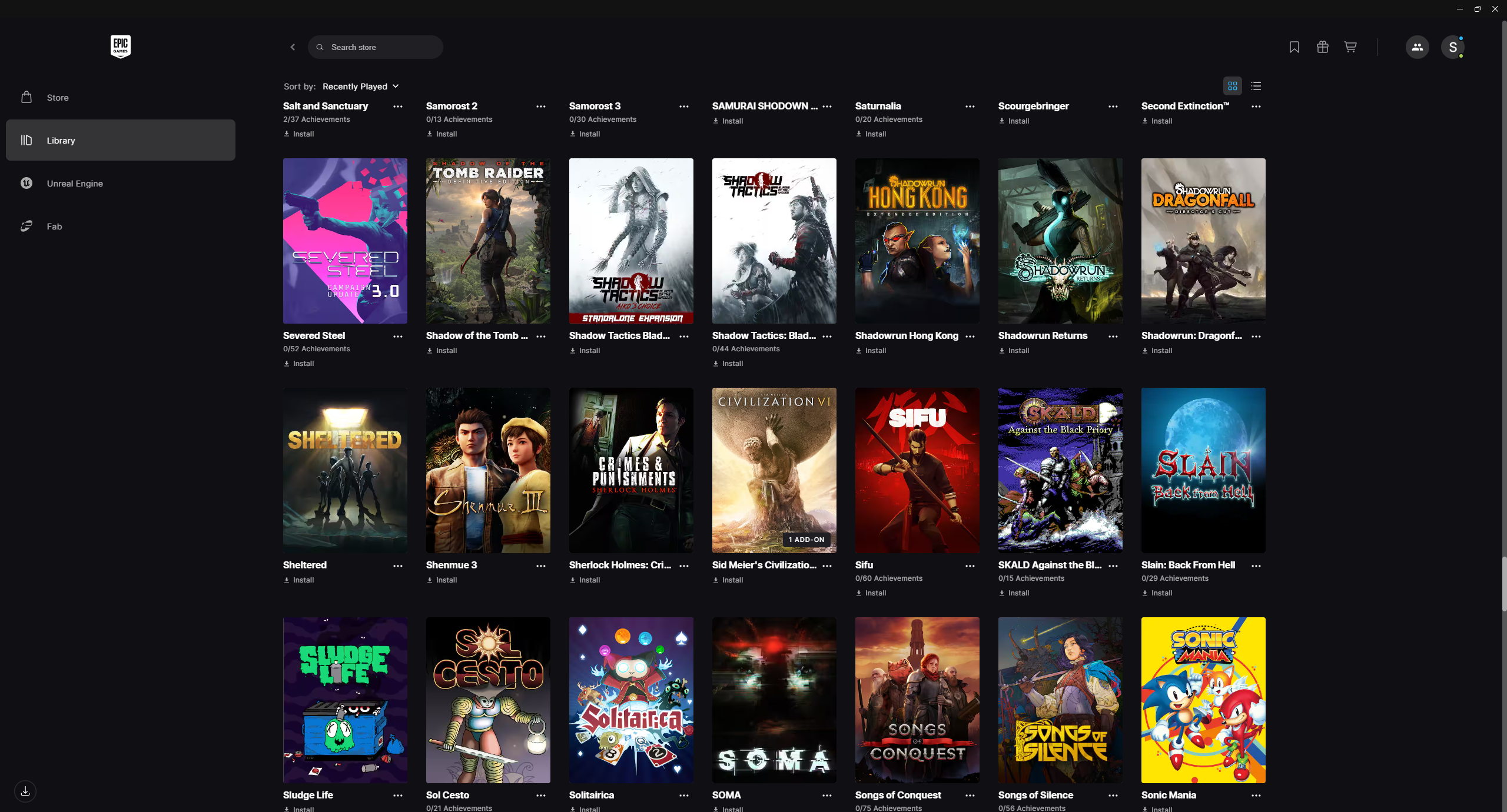Go back with the left arrow

click(293, 47)
